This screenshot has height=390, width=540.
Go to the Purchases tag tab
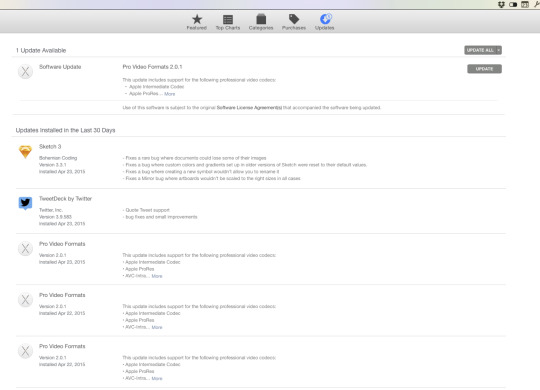[x=294, y=22]
